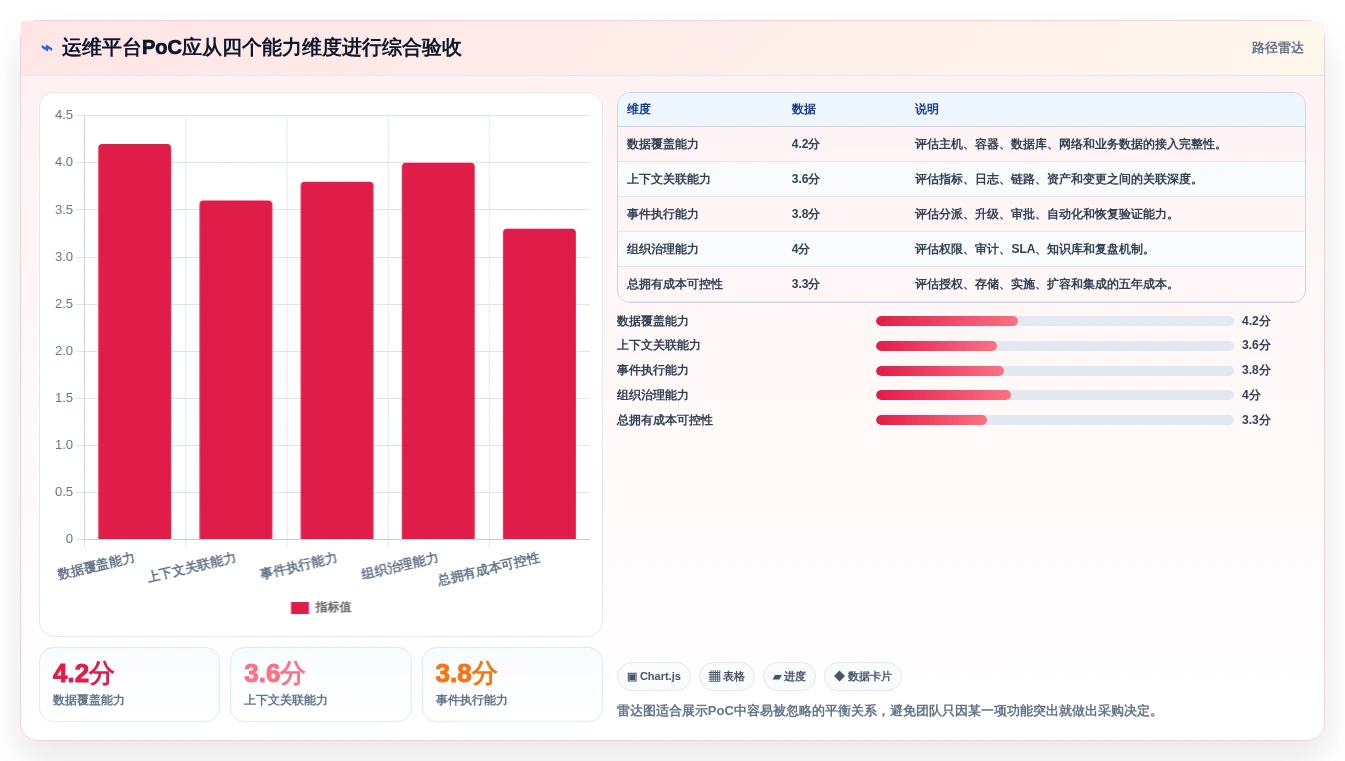Click the 数据 column header
This screenshot has width=1345, height=761.
click(803, 109)
